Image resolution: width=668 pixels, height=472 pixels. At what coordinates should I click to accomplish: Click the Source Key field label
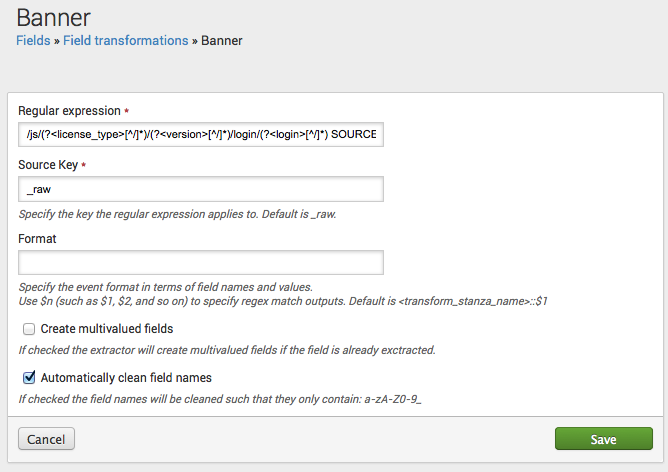pos(48,165)
